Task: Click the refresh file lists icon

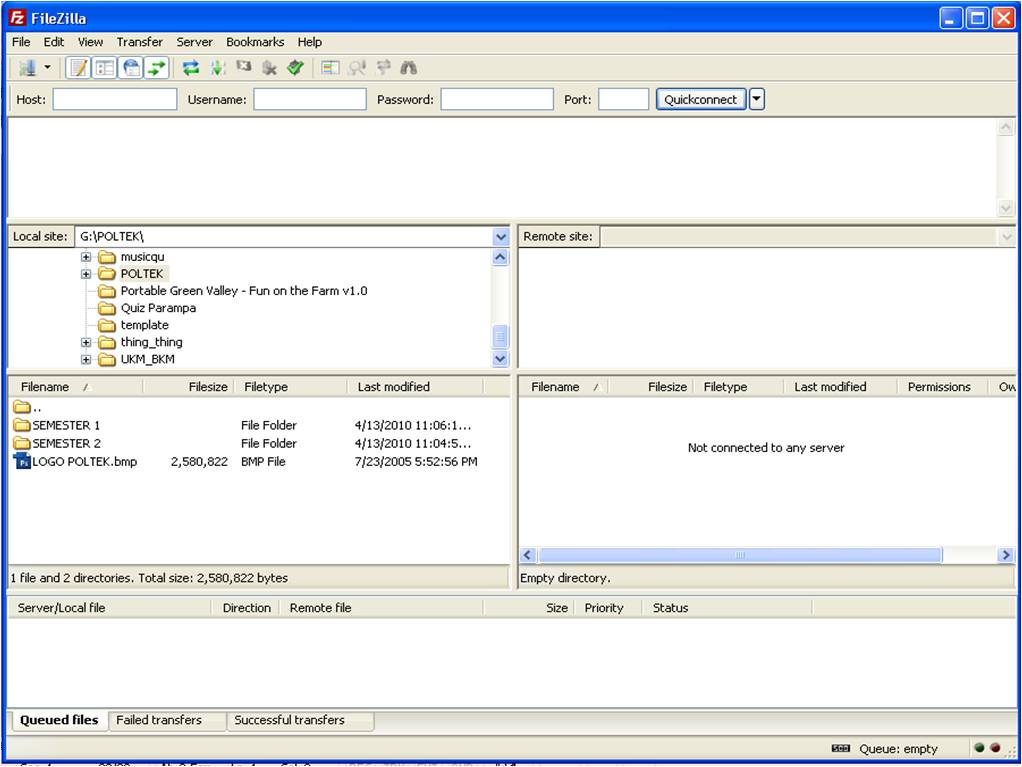Action: [190, 68]
